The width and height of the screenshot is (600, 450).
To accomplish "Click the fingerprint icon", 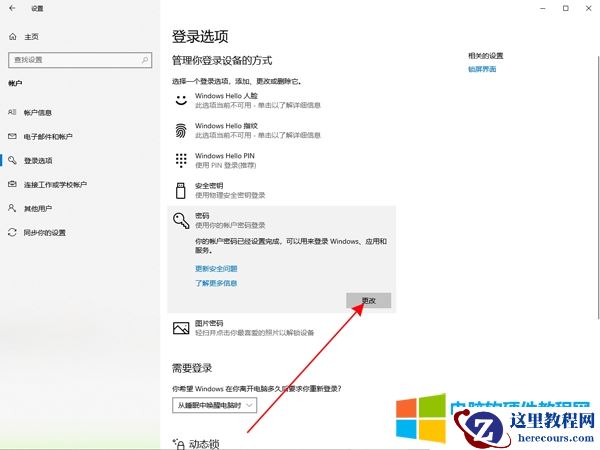I will coord(181,130).
